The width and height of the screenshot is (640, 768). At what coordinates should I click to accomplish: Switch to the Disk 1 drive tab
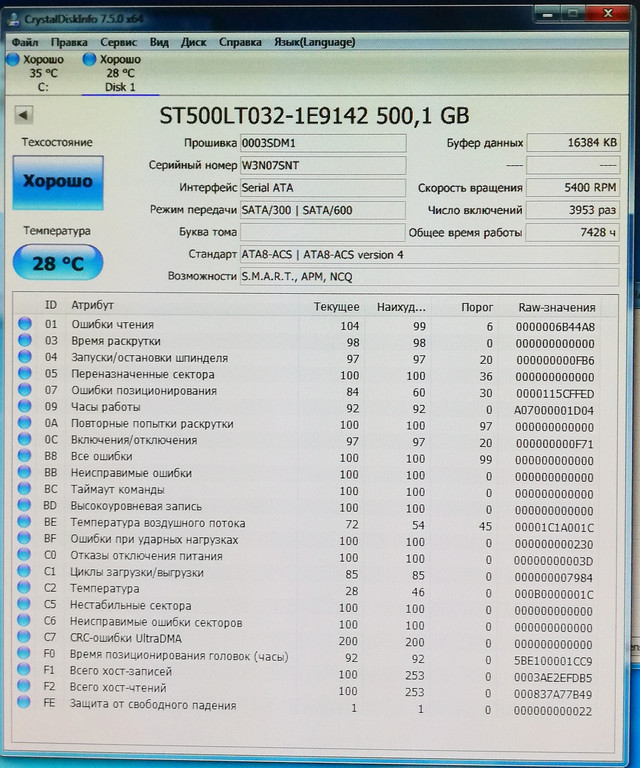pyautogui.click(x=119, y=73)
